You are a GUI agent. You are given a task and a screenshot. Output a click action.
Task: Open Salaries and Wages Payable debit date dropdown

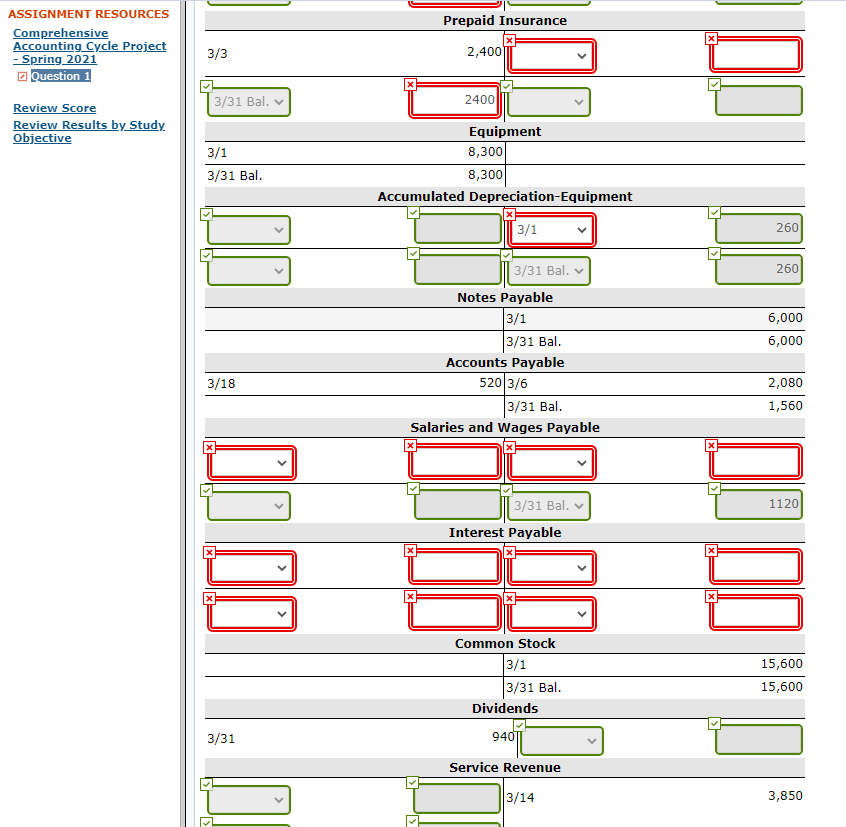pos(251,463)
